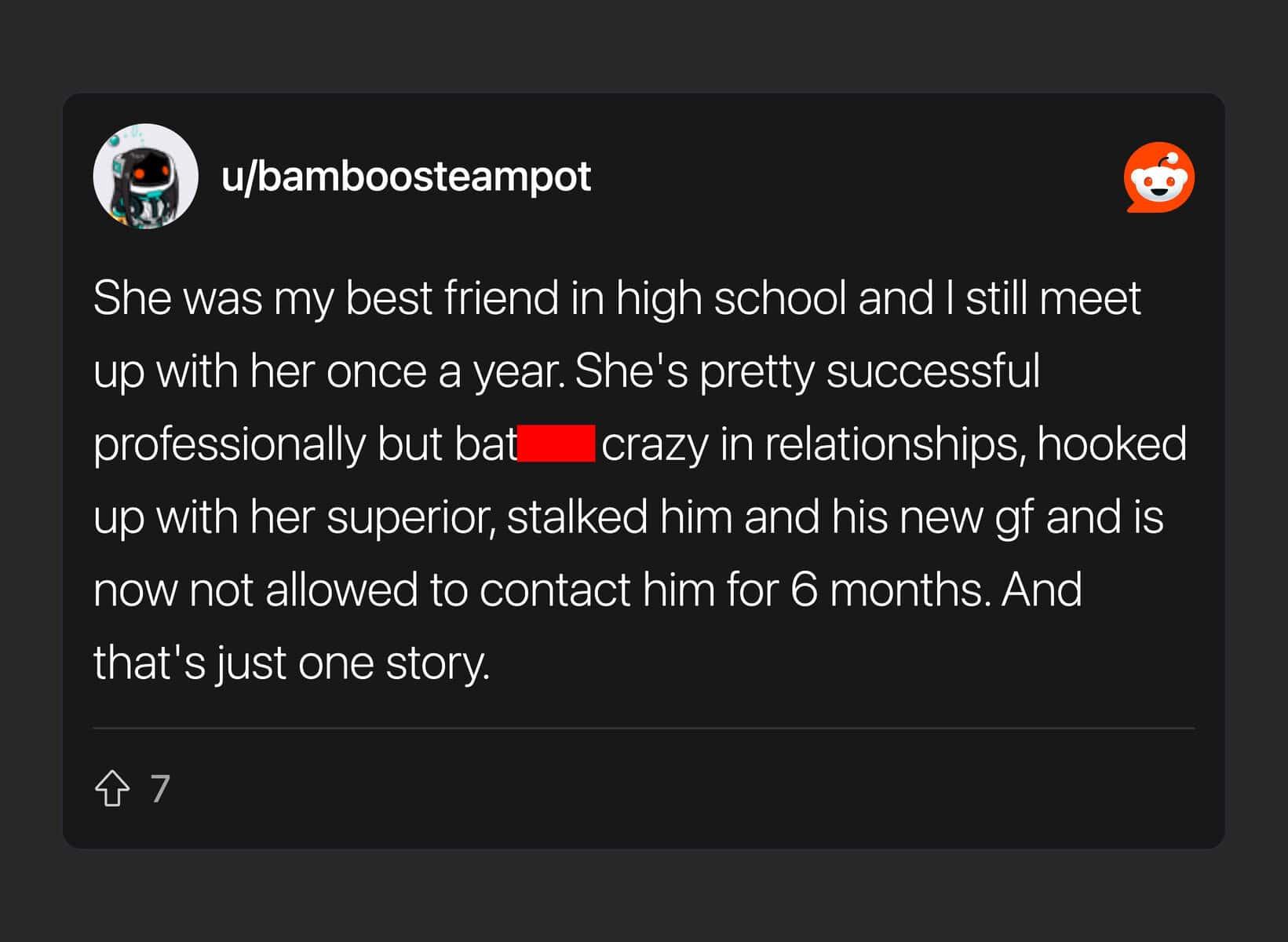Select the phrase "6 months"

pyautogui.click(x=885, y=590)
